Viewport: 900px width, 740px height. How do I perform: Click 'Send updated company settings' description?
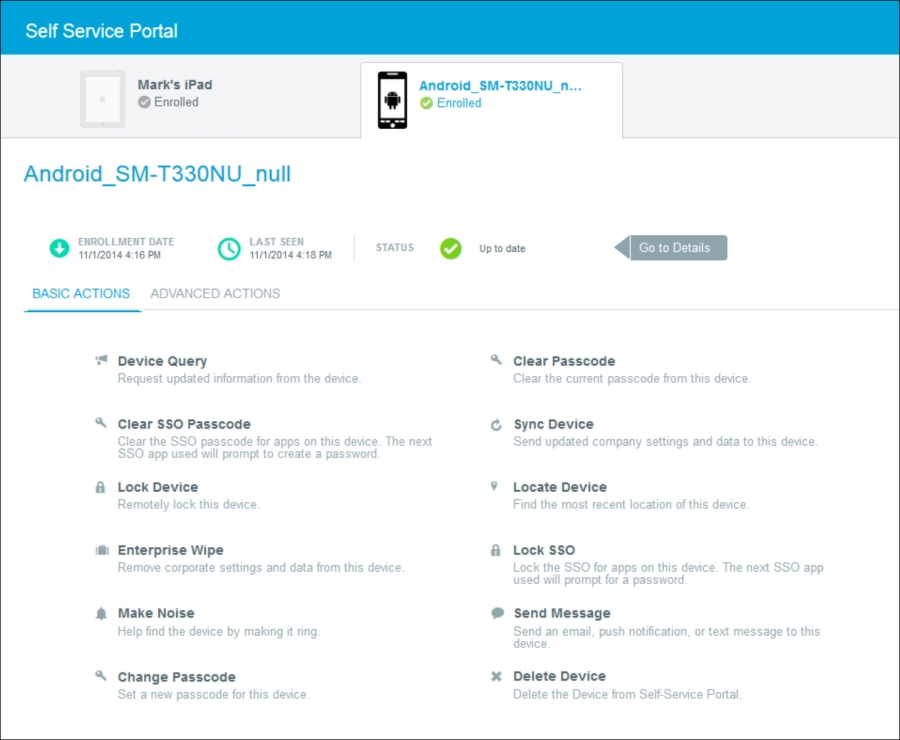(665, 441)
